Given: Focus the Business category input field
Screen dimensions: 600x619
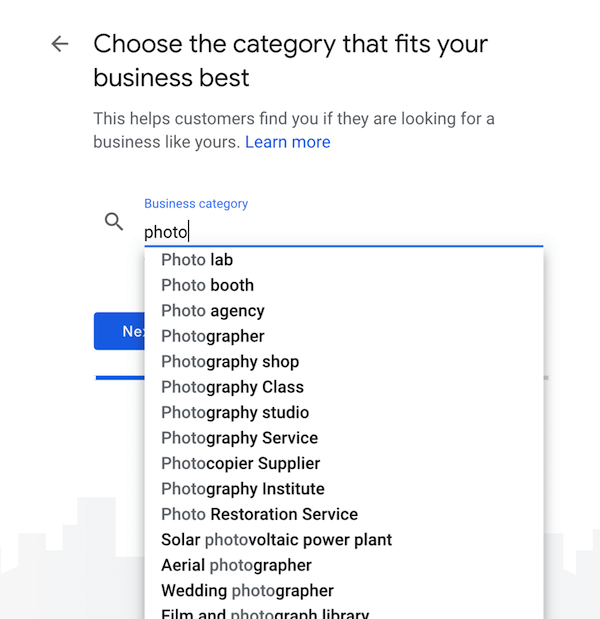Looking at the screenshot, I should 343,232.
